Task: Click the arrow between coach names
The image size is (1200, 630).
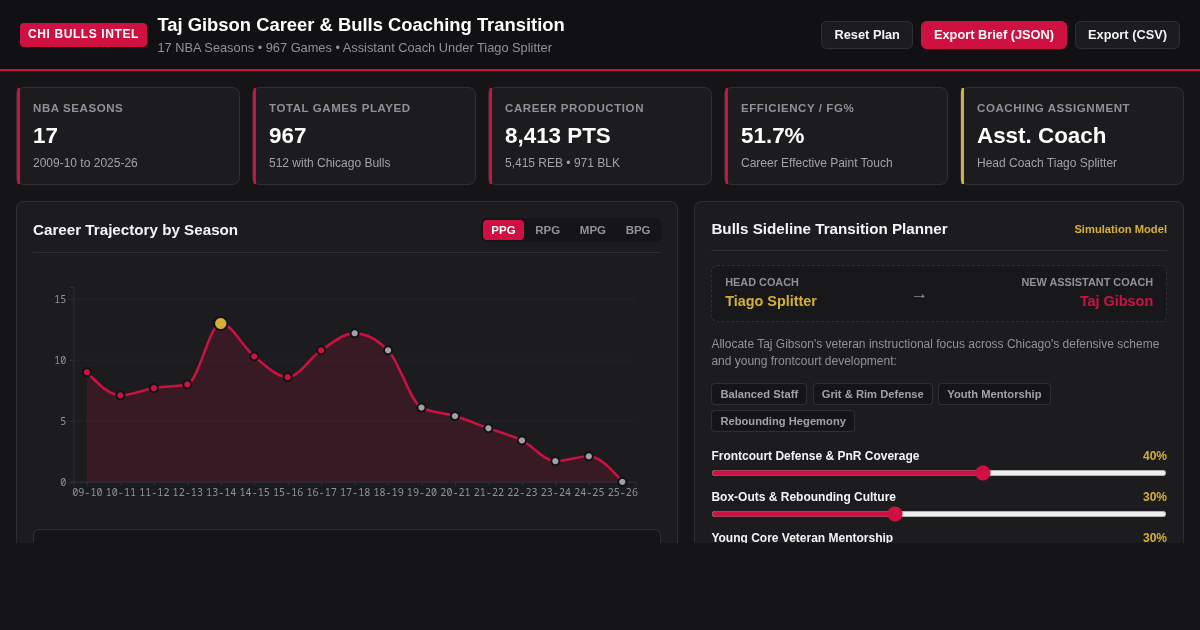Action: click(919, 296)
